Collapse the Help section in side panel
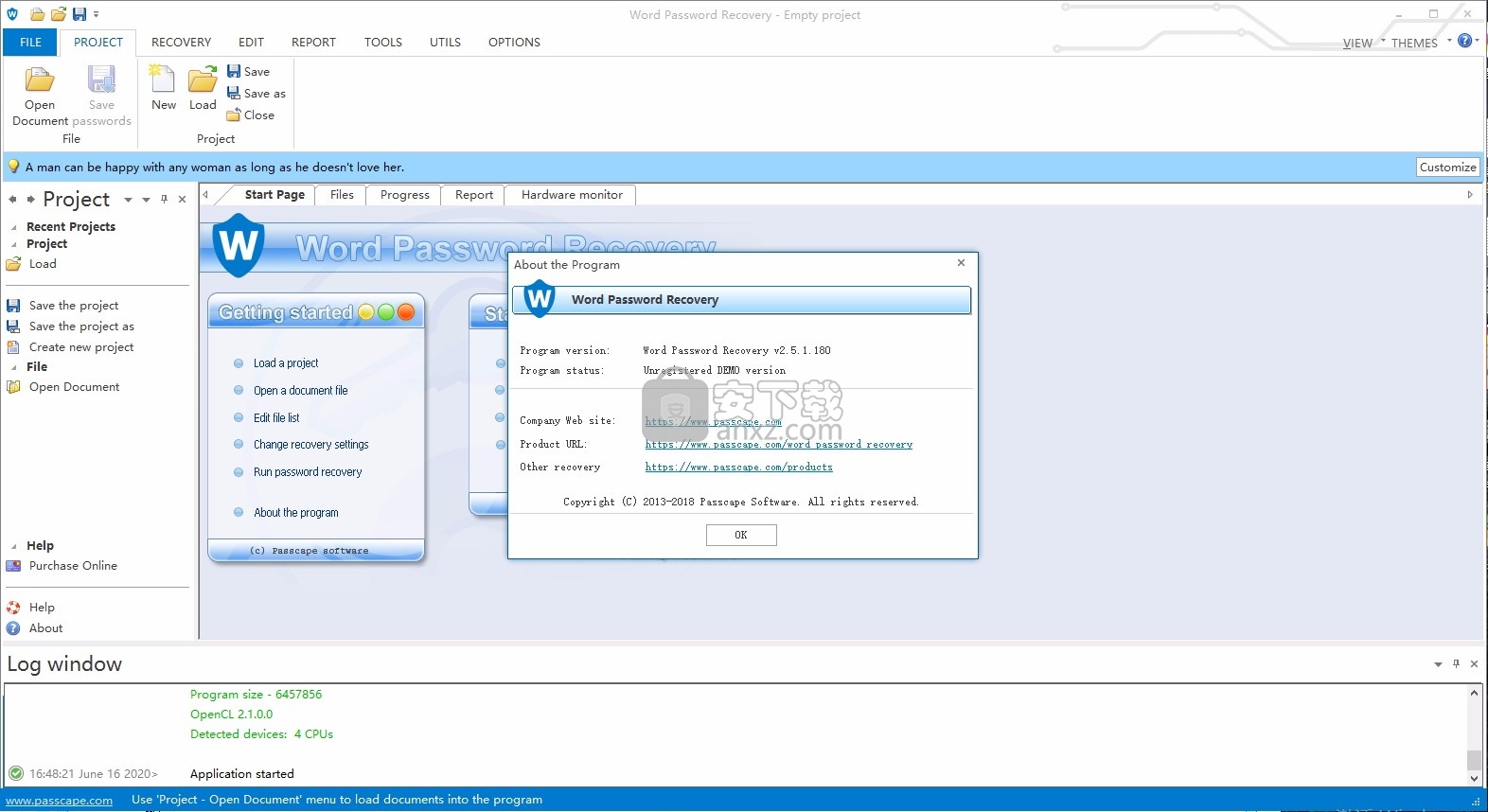The image size is (1488, 812). coord(14,546)
